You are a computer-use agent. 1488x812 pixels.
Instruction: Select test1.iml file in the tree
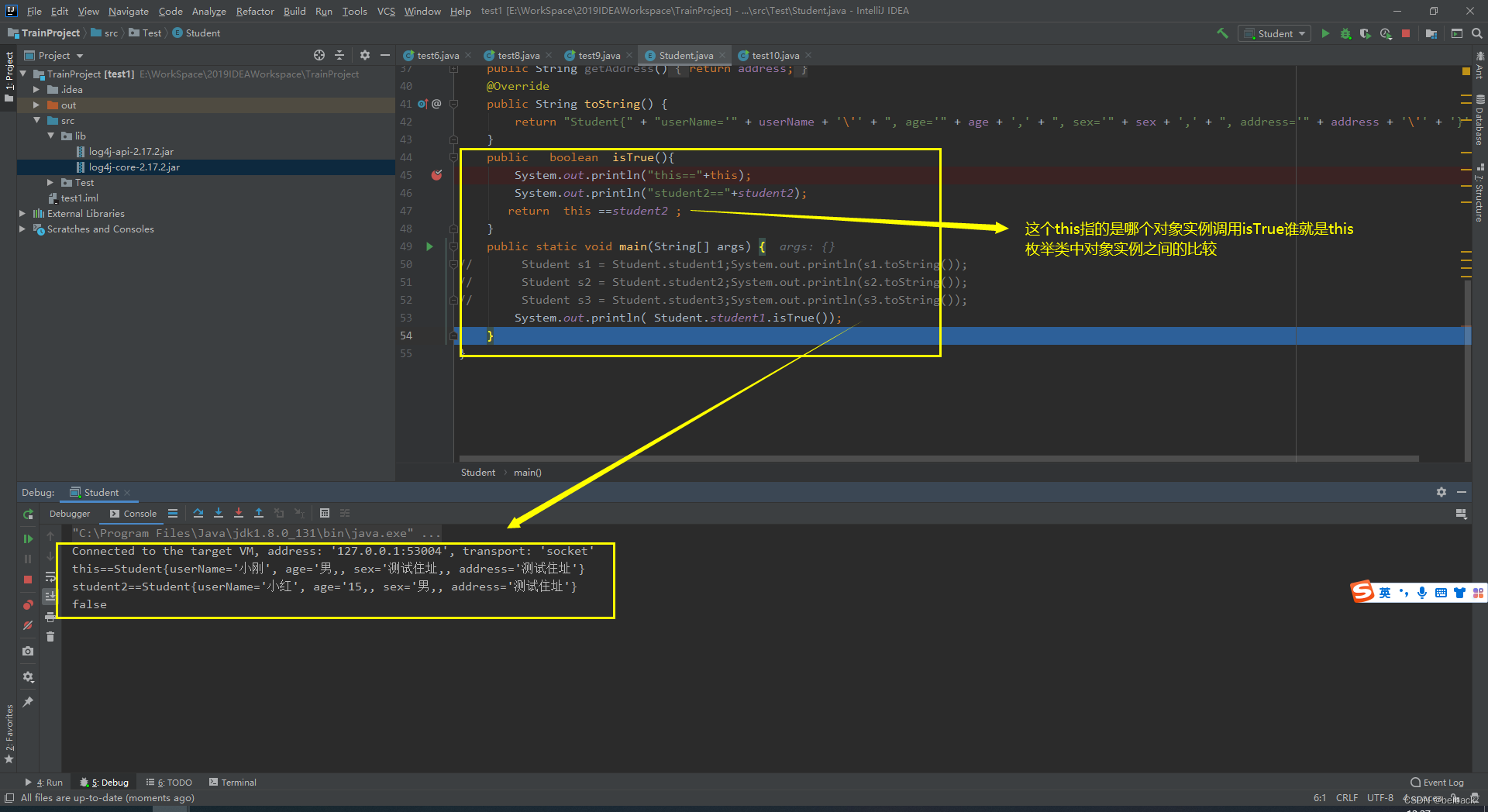click(79, 198)
